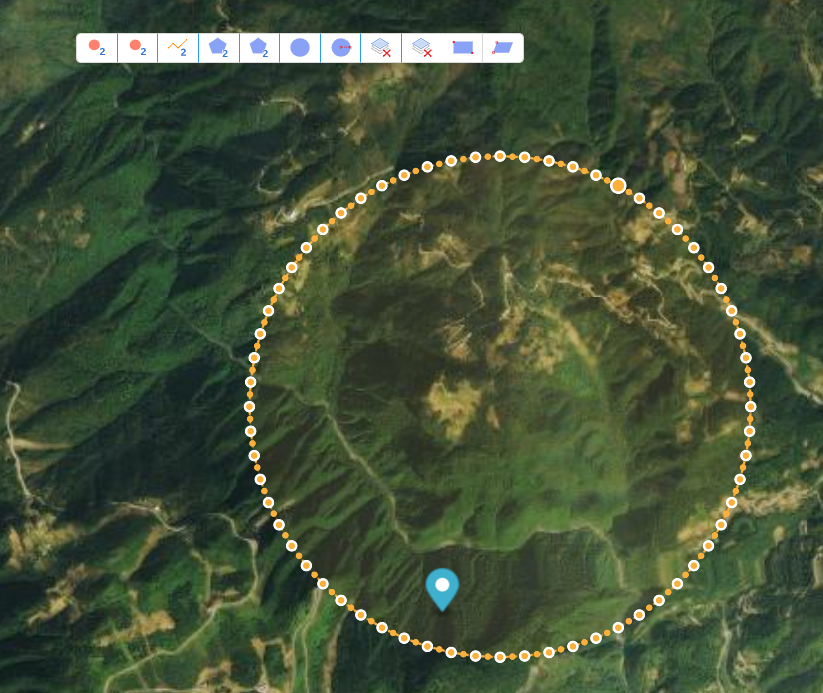Activate the polyline drawing tool

(x=178, y=48)
